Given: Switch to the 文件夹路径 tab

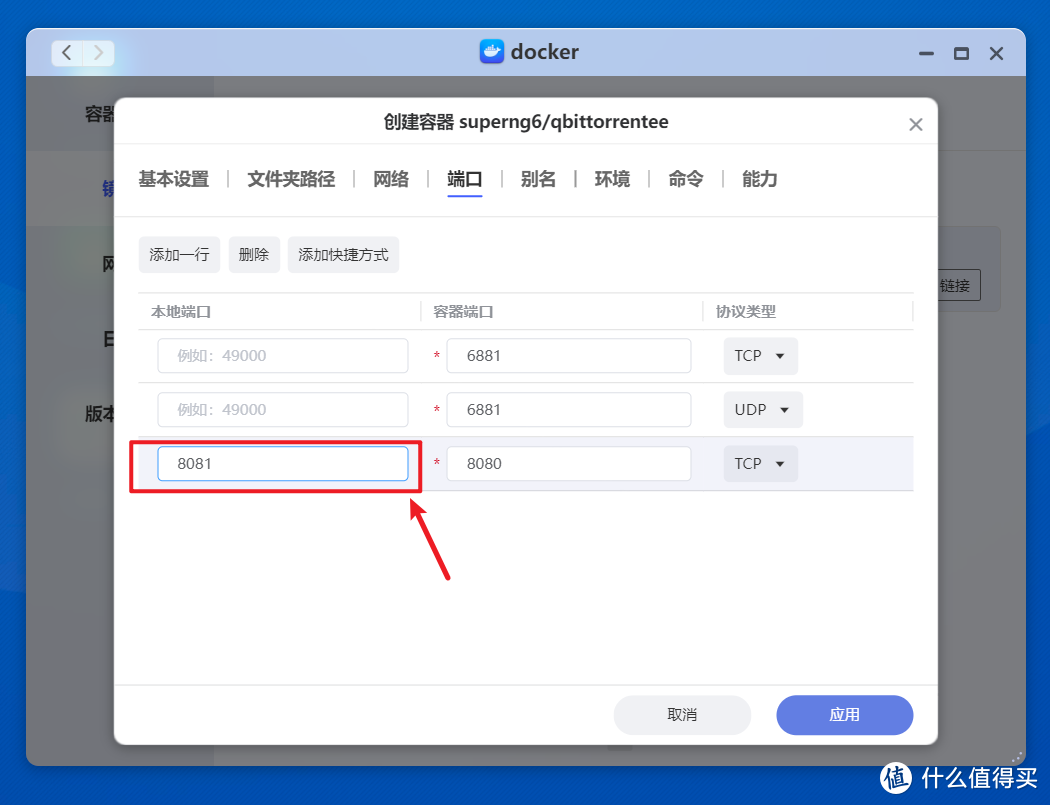Looking at the screenshot, I should click(x=291, y=179).
